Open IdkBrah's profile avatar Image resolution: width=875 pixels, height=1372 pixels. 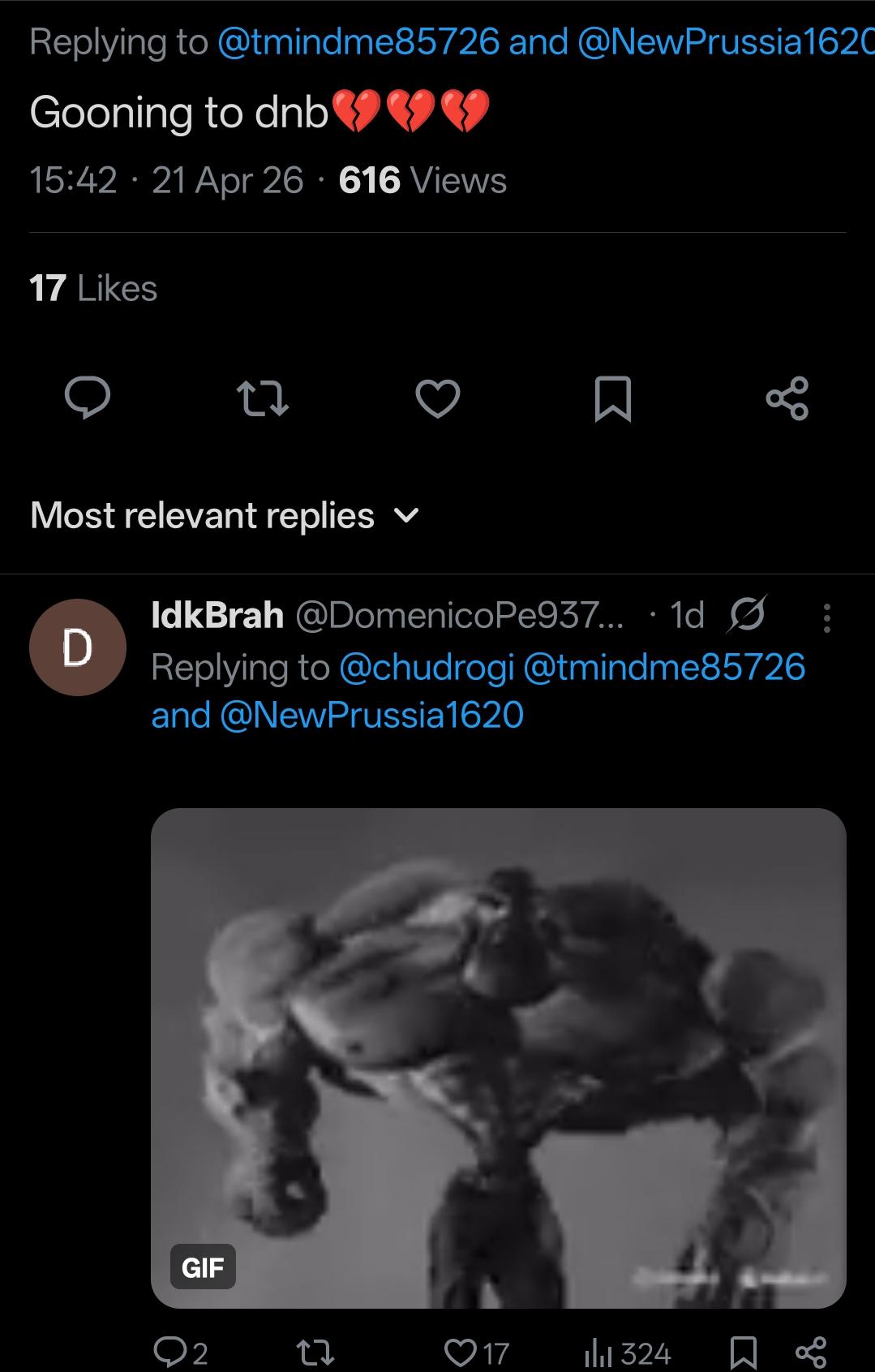(x=78, y=647)
